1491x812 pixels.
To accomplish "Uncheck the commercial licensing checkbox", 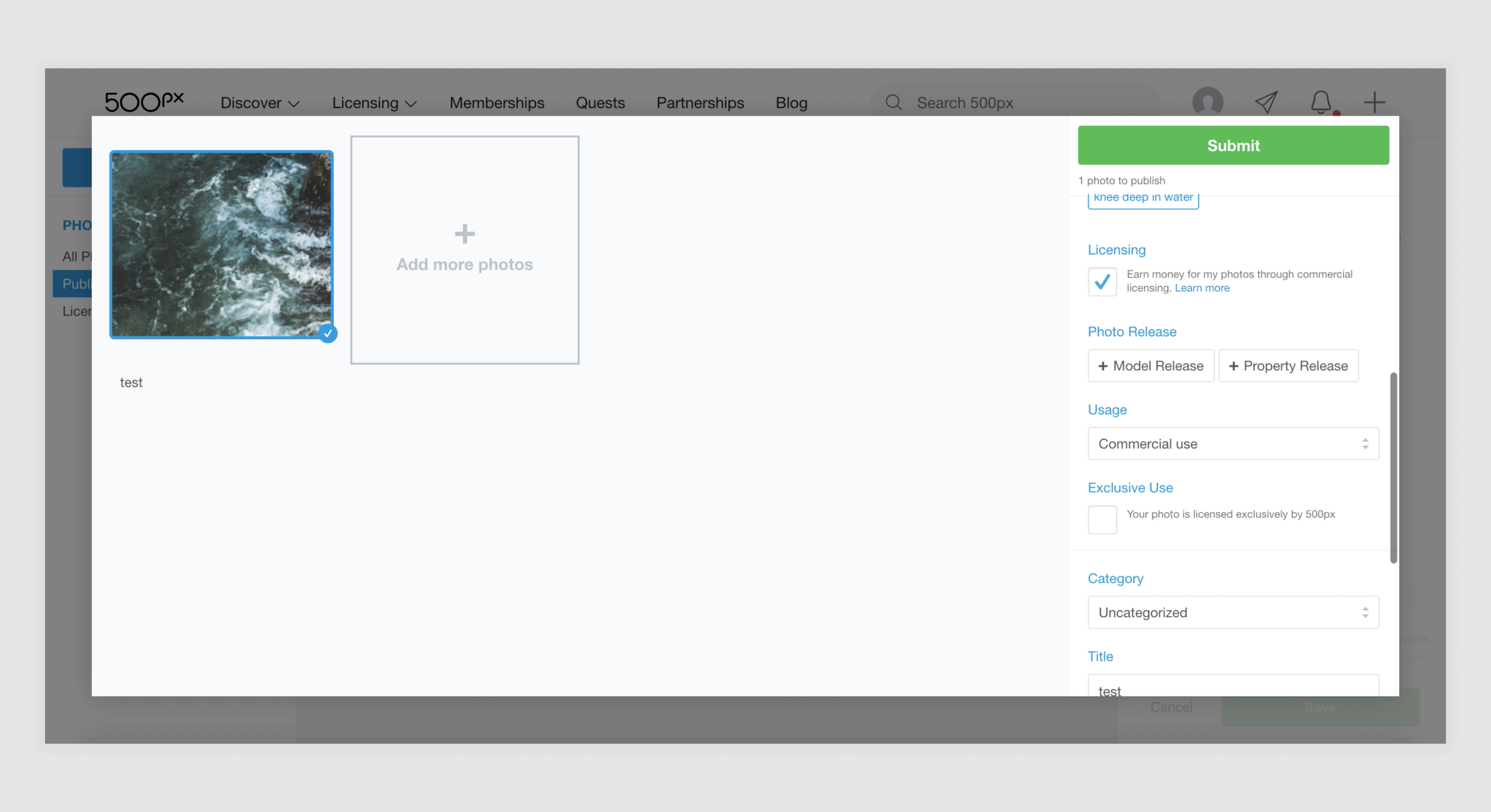I will [x=1102, y=281].
